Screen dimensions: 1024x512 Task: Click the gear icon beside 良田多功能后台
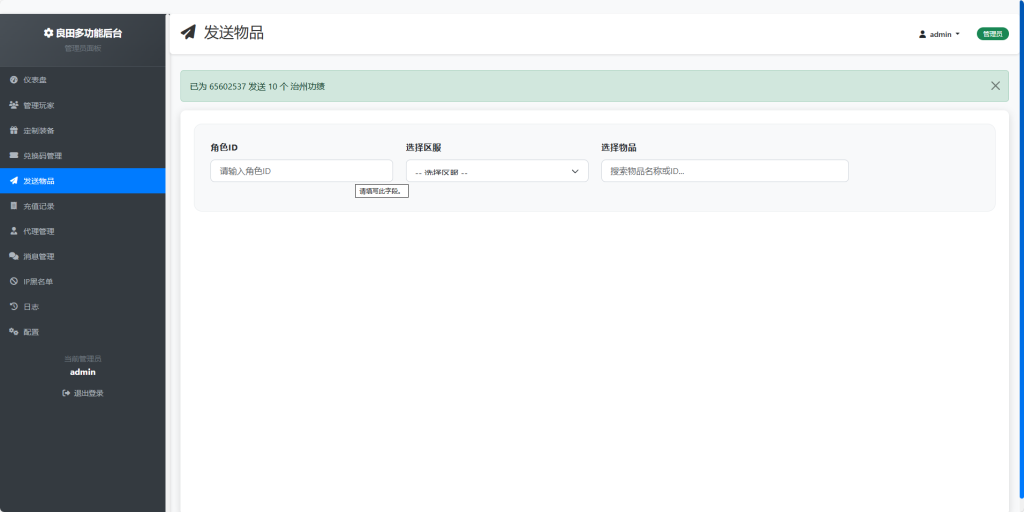point(48,33)
